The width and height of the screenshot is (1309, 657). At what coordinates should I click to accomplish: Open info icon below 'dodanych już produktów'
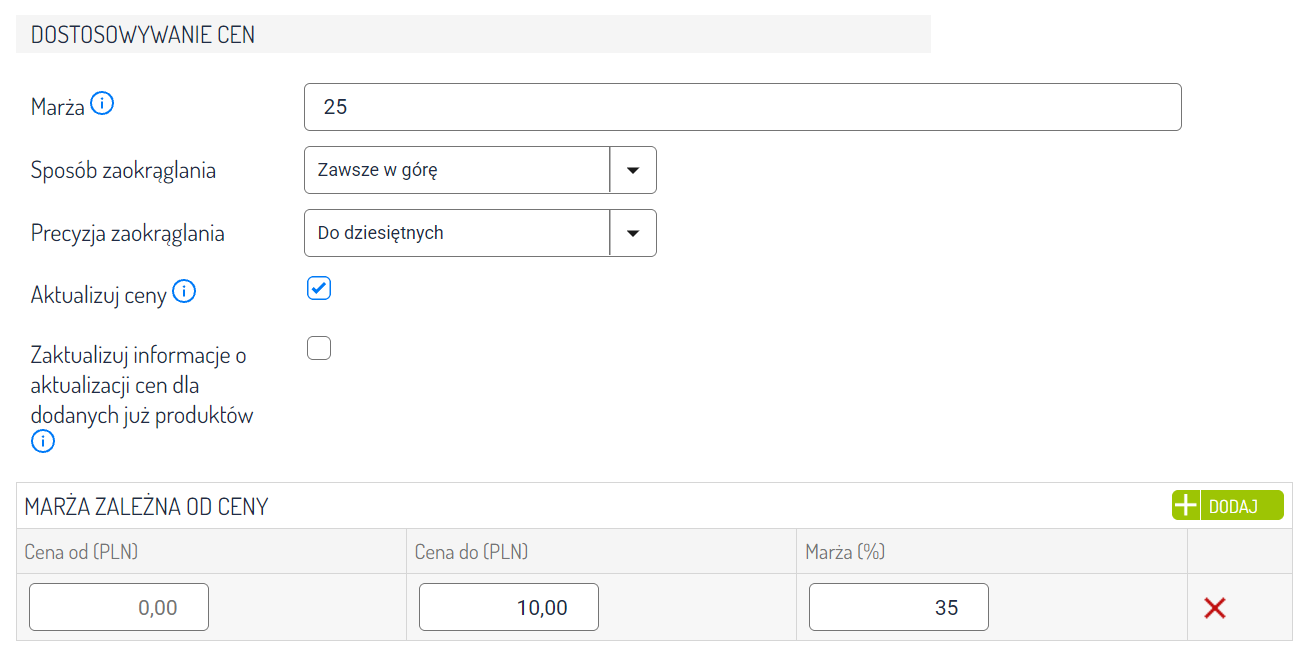pyautogui.click(x=43, y=441)
